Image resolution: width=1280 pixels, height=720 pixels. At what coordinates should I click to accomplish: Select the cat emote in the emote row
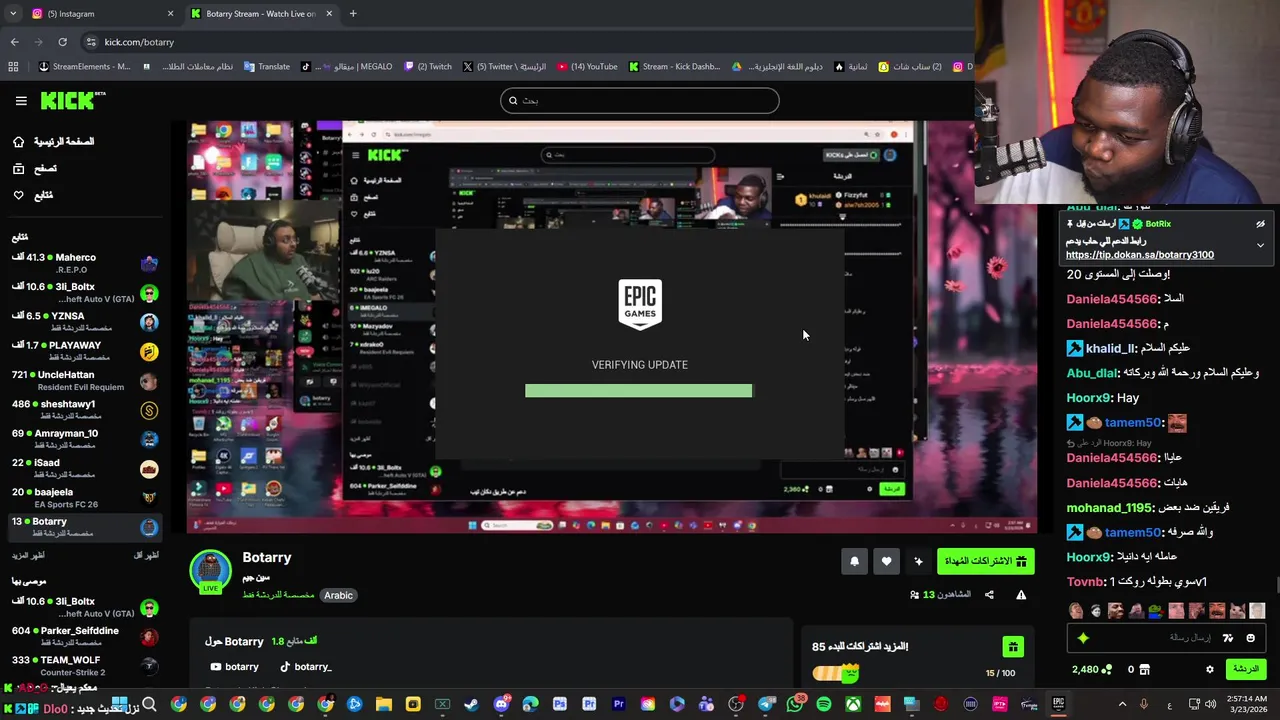tap(1237, 611)
